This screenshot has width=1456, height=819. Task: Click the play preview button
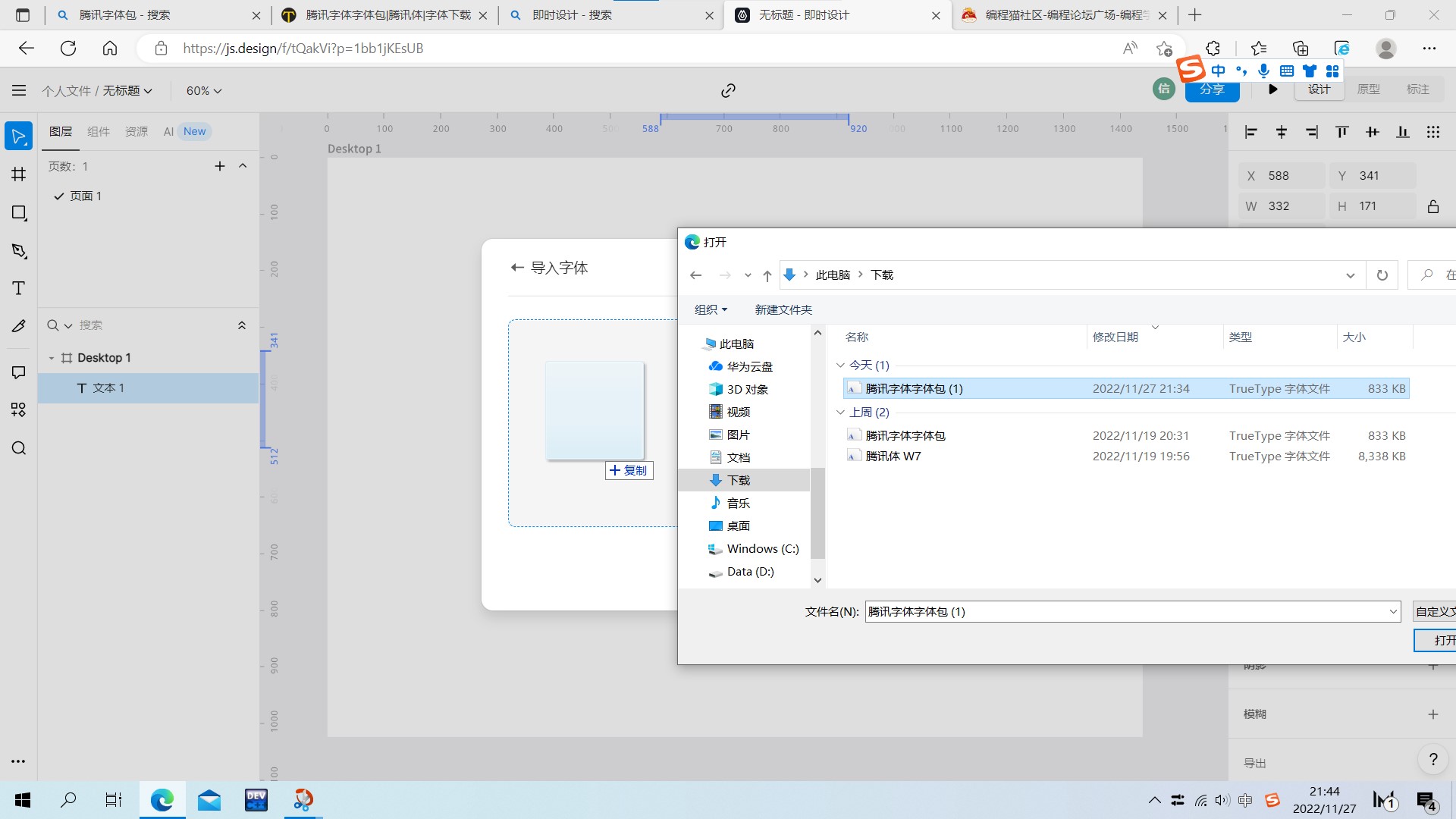1273,89
